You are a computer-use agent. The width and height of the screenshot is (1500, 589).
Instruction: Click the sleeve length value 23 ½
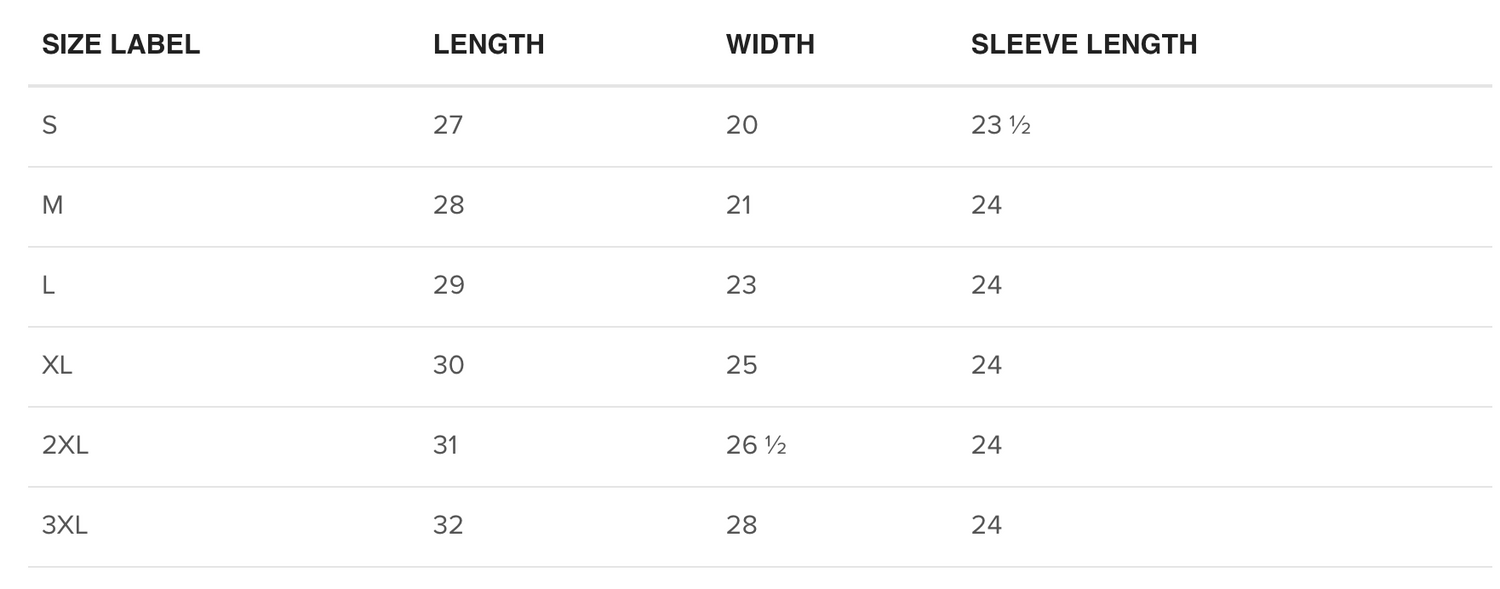1001,125
